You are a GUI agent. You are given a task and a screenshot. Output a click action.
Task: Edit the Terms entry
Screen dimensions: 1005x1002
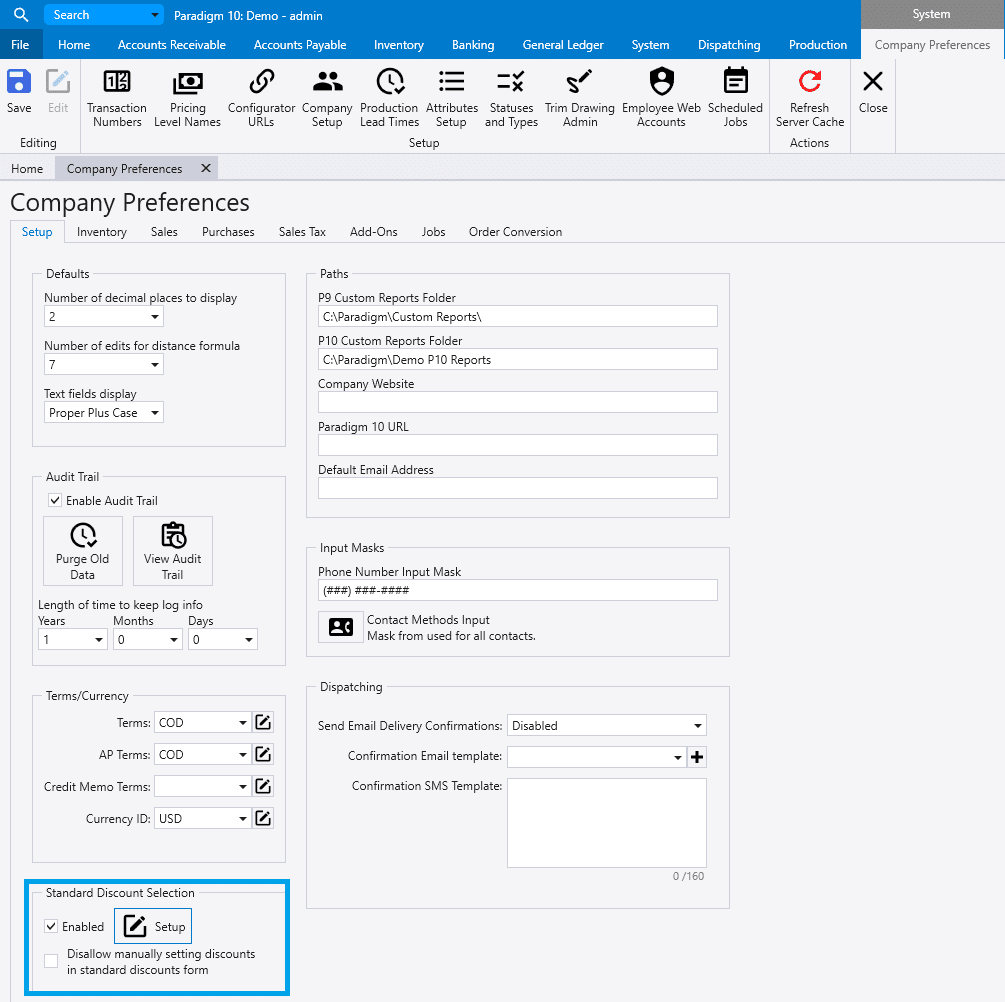(263, 722)
